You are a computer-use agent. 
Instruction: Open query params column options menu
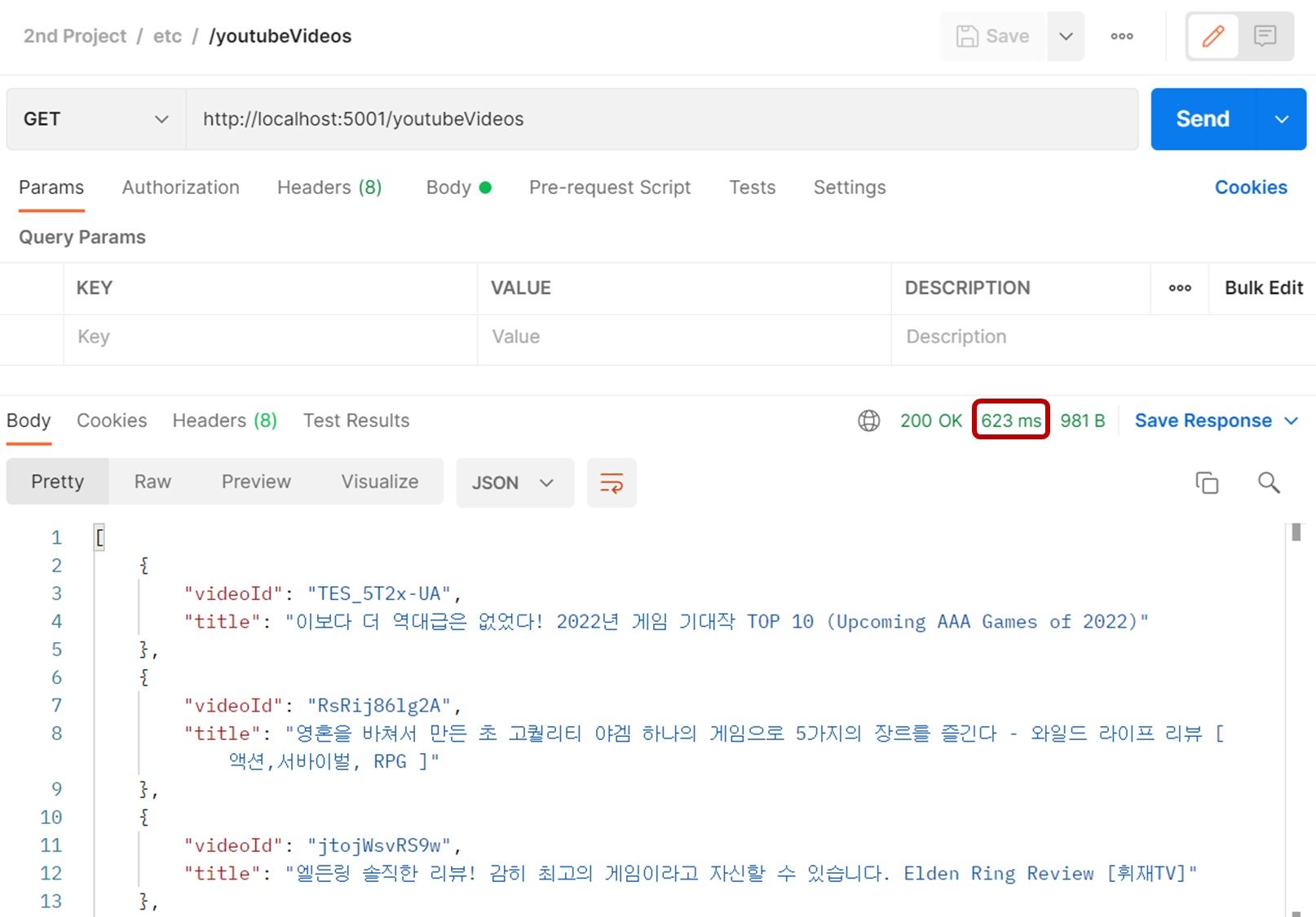coord(1180,288)
